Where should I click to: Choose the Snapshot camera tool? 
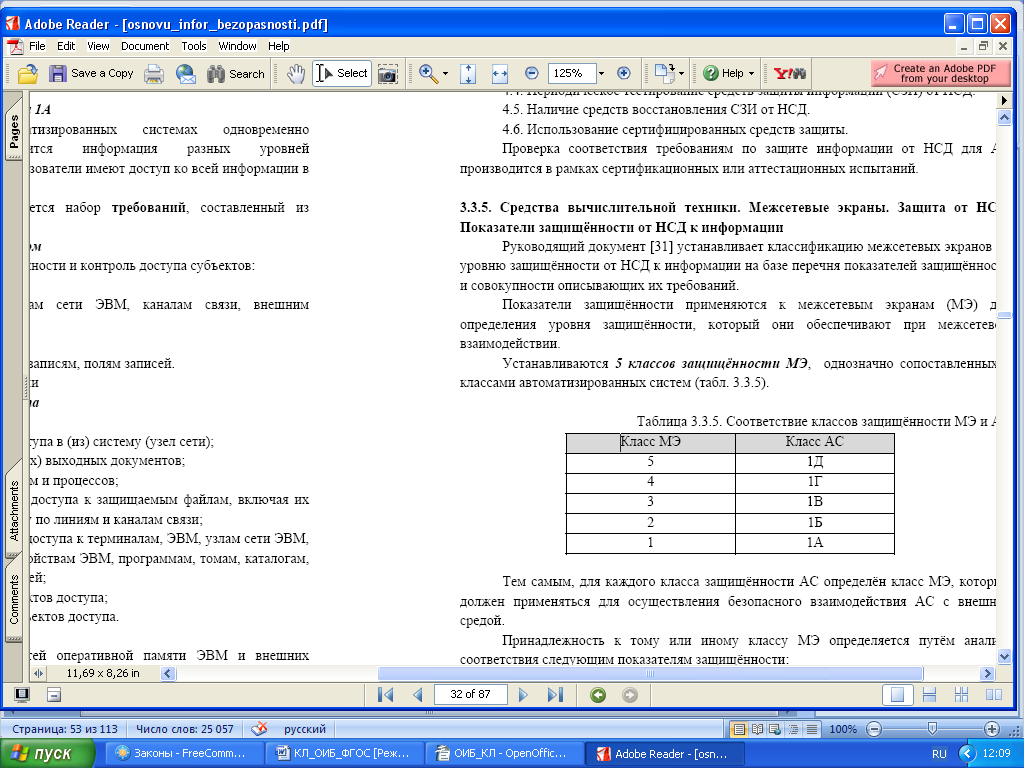[387, 74]
